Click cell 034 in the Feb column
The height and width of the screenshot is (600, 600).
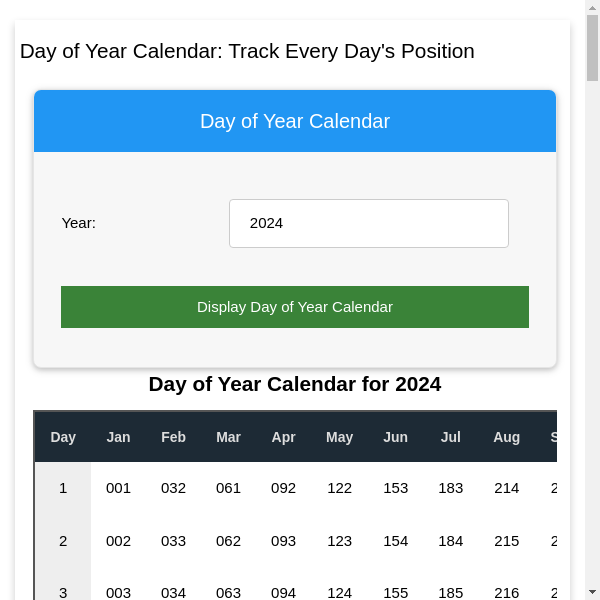pos(173,593)
